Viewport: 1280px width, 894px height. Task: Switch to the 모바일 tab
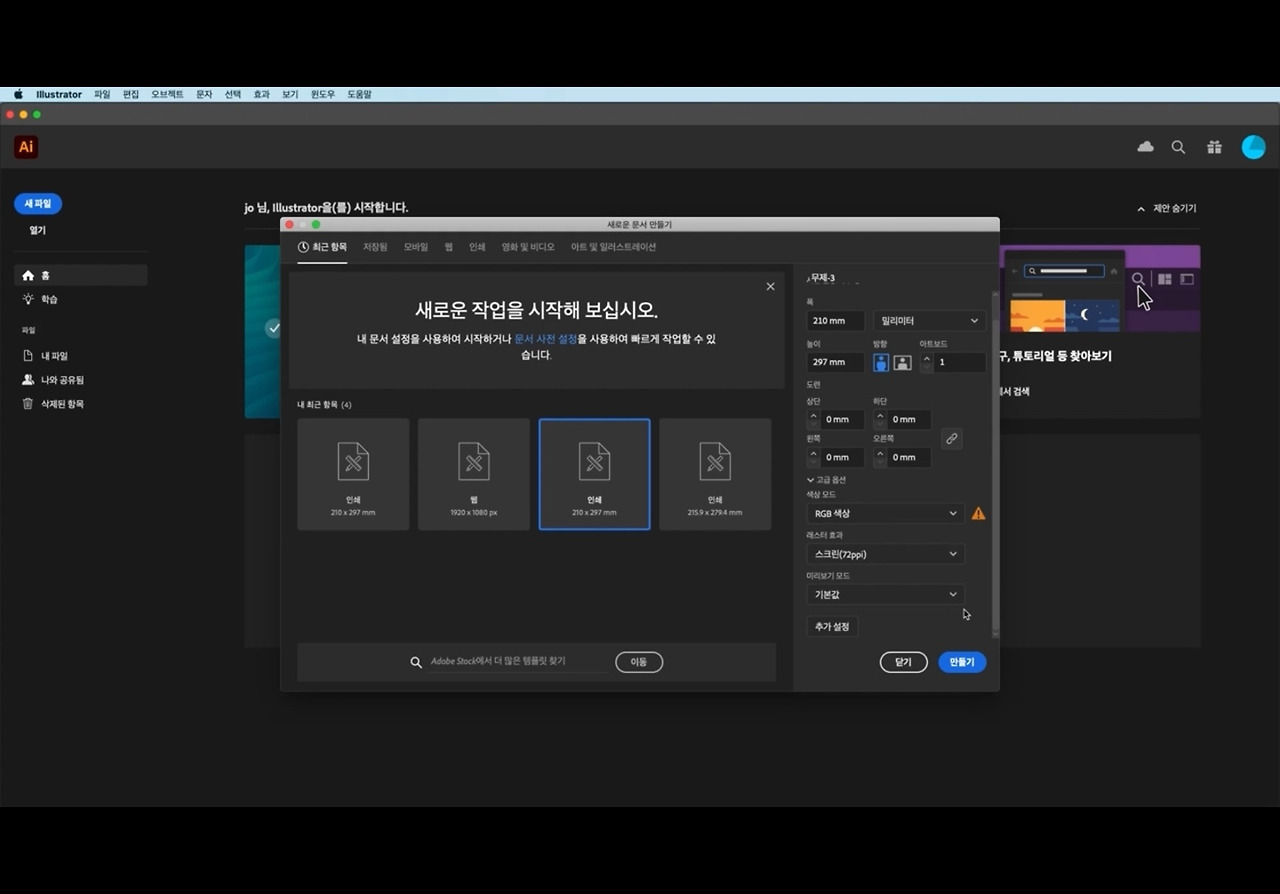416,247
